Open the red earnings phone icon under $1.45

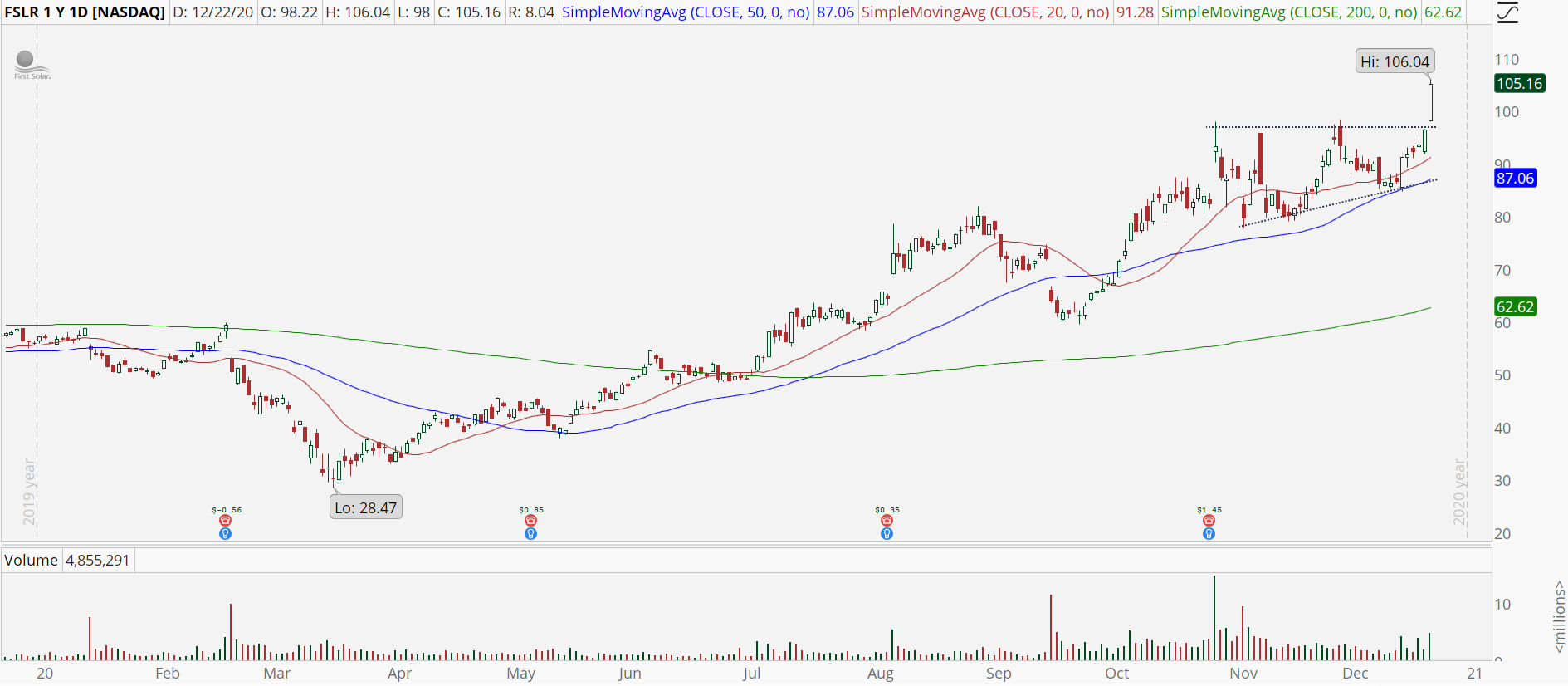1209,521
